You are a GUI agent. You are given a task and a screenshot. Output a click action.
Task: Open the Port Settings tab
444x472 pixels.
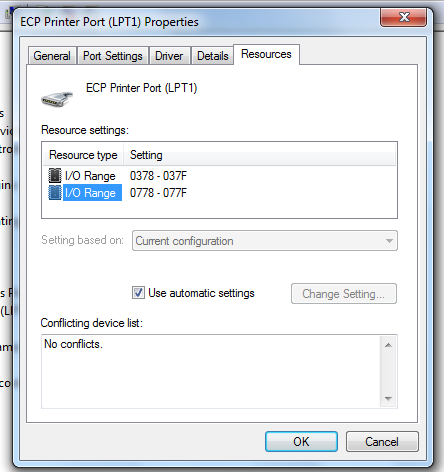tap(113, 56)
